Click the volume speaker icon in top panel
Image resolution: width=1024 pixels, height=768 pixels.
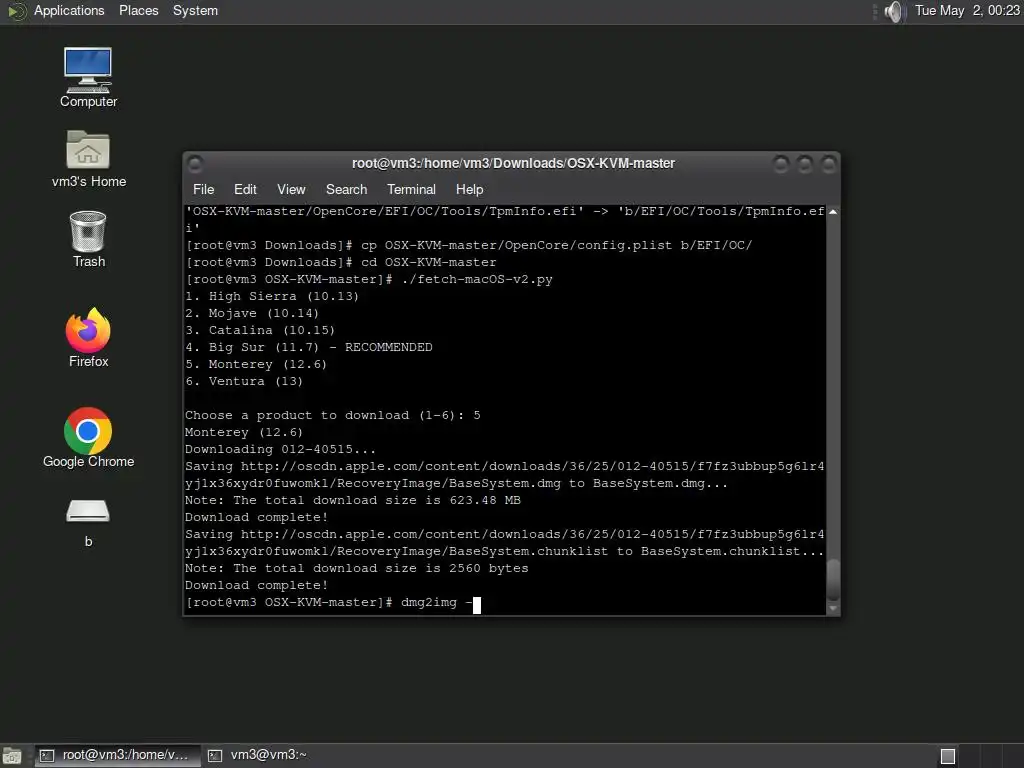coord(895,11)
